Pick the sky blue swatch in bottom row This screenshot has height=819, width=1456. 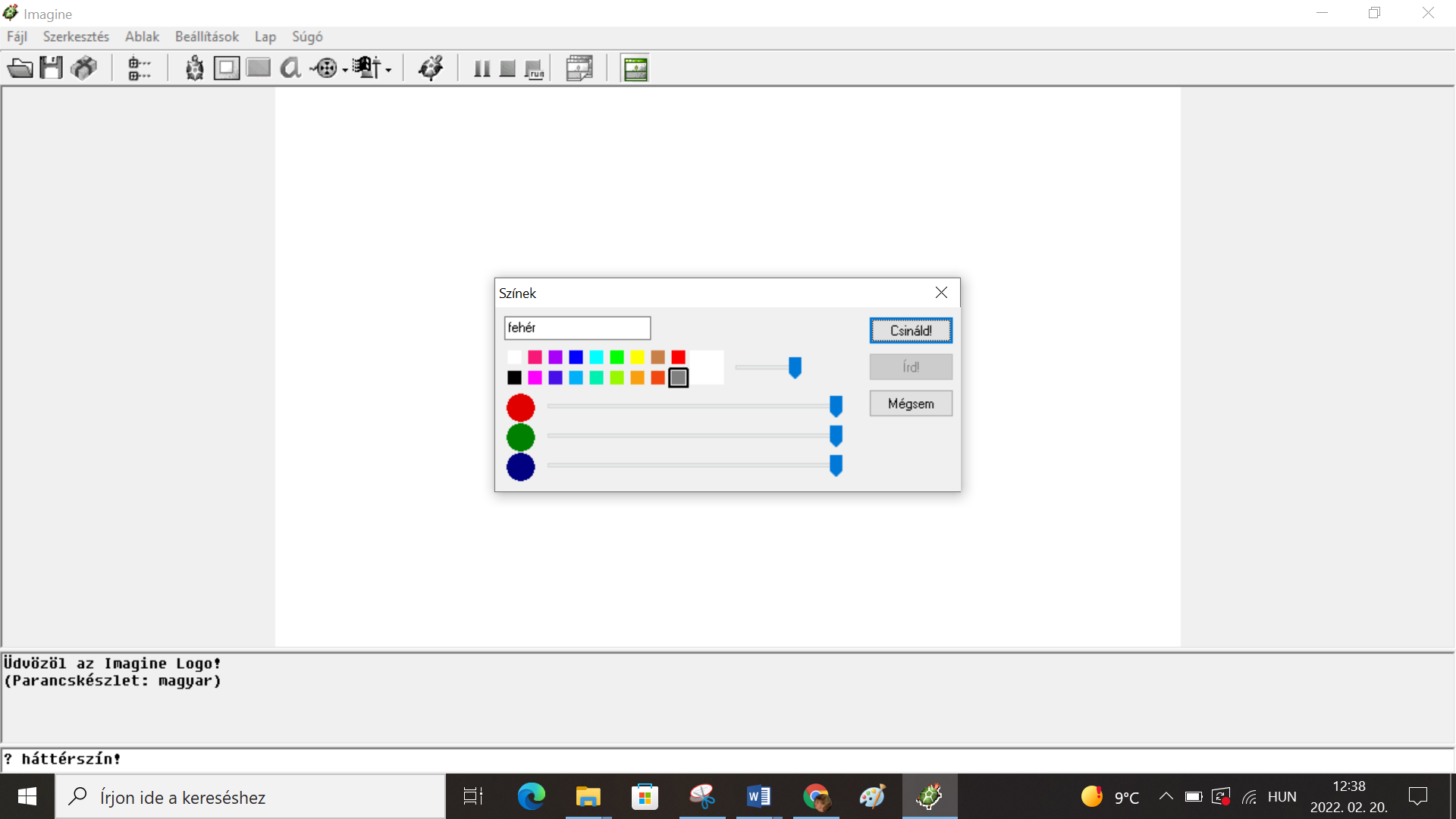click(x=576, y=378)
